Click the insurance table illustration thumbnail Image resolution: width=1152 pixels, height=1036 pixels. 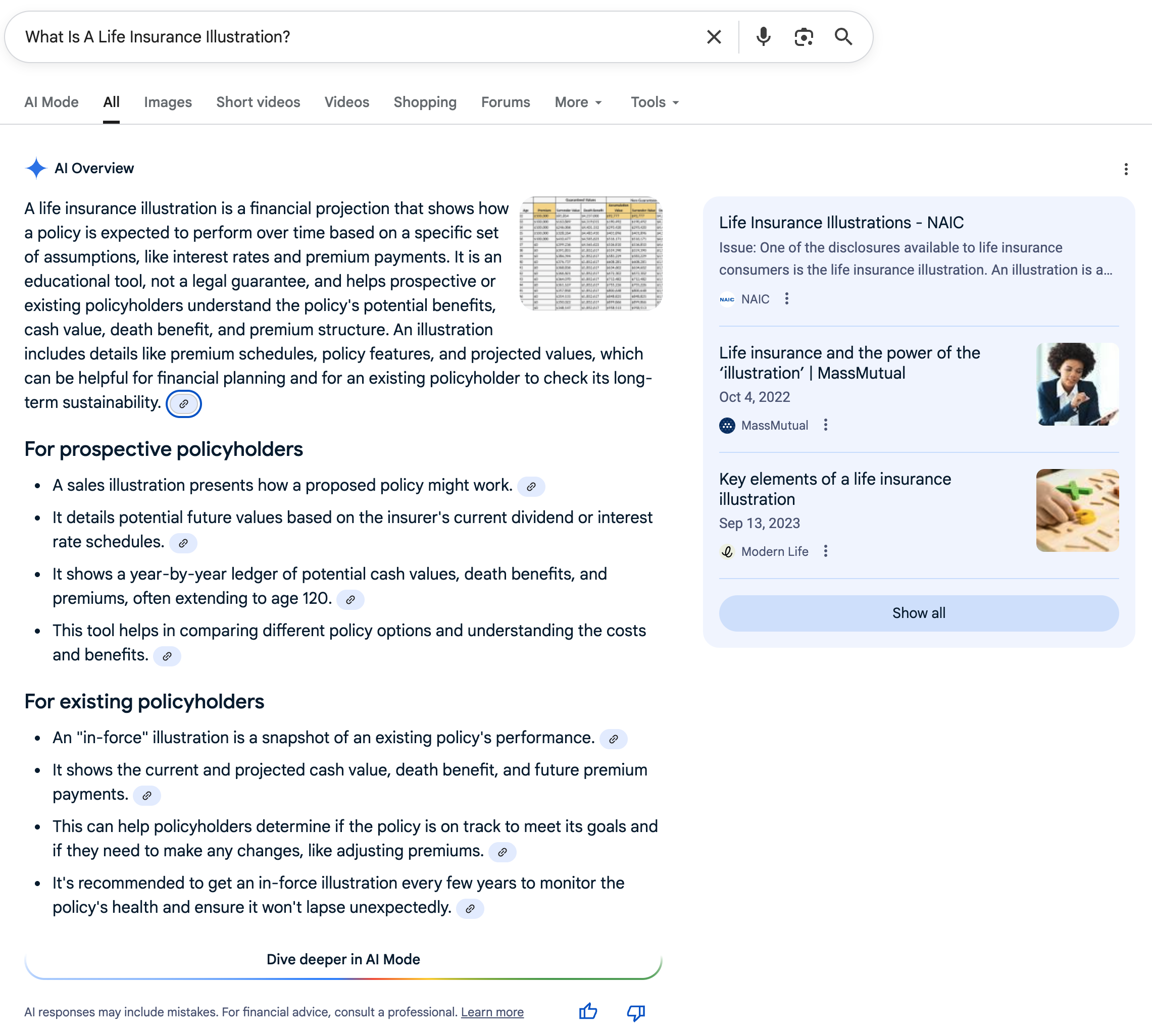pyautogui.click(x=590, y=253)
